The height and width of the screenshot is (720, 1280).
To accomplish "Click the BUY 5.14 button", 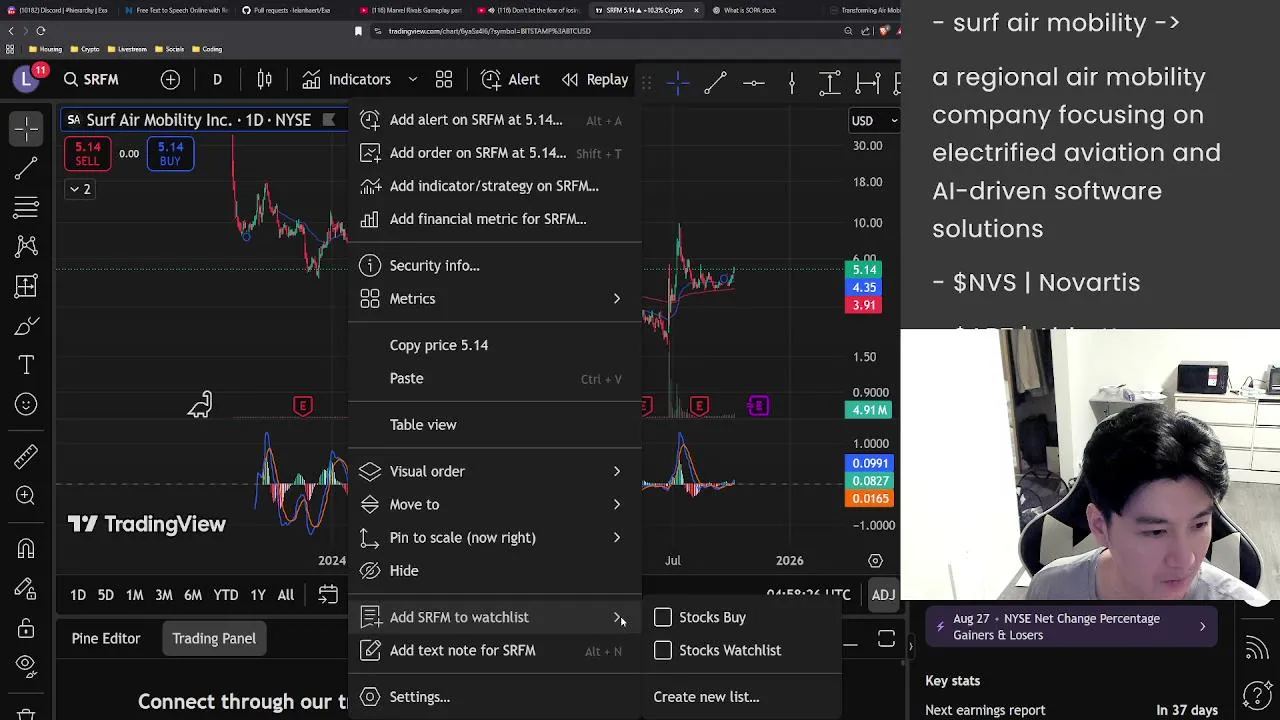I will (170, 154).
